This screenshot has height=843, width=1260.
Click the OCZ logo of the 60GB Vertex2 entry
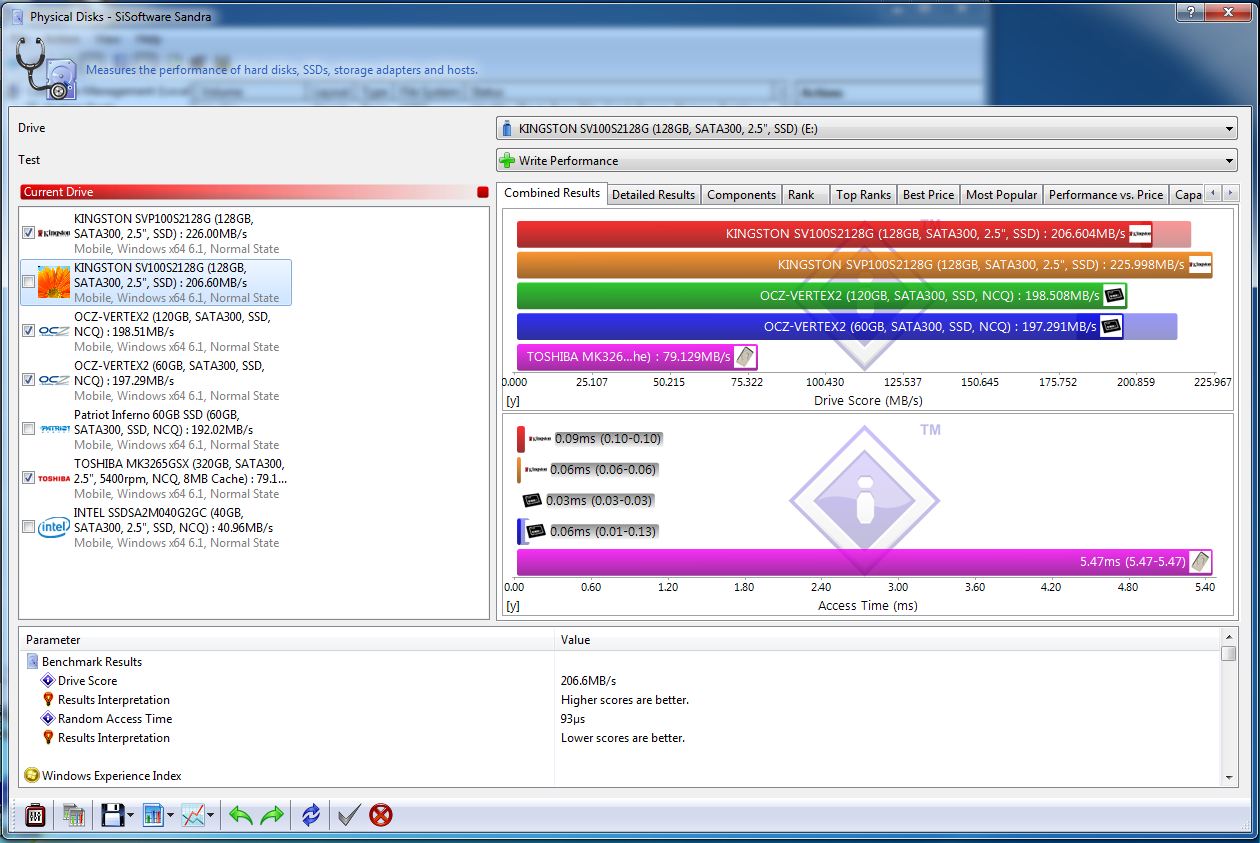pyautogui.click(x=54, y=380)
